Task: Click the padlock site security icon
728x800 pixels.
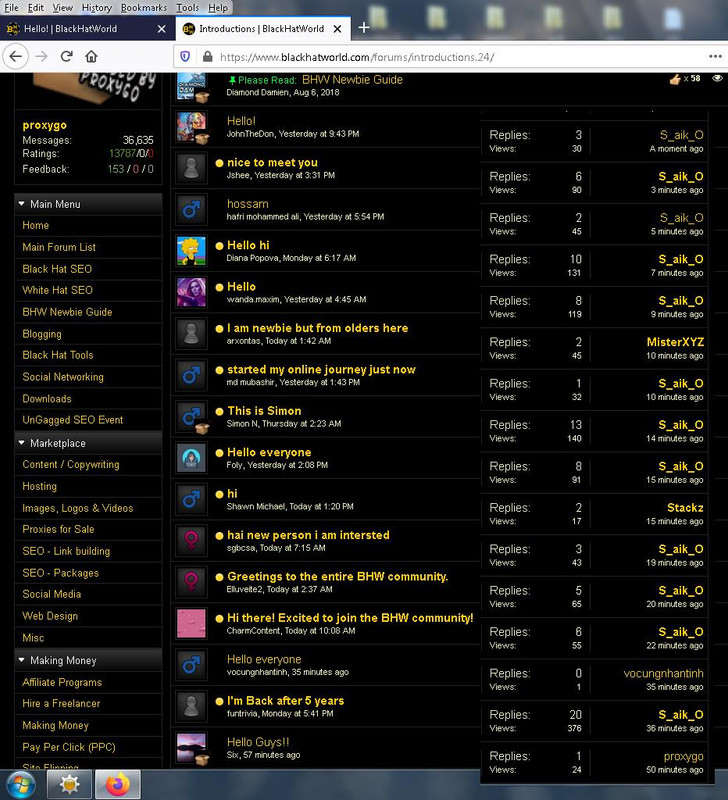Action: 207,57
